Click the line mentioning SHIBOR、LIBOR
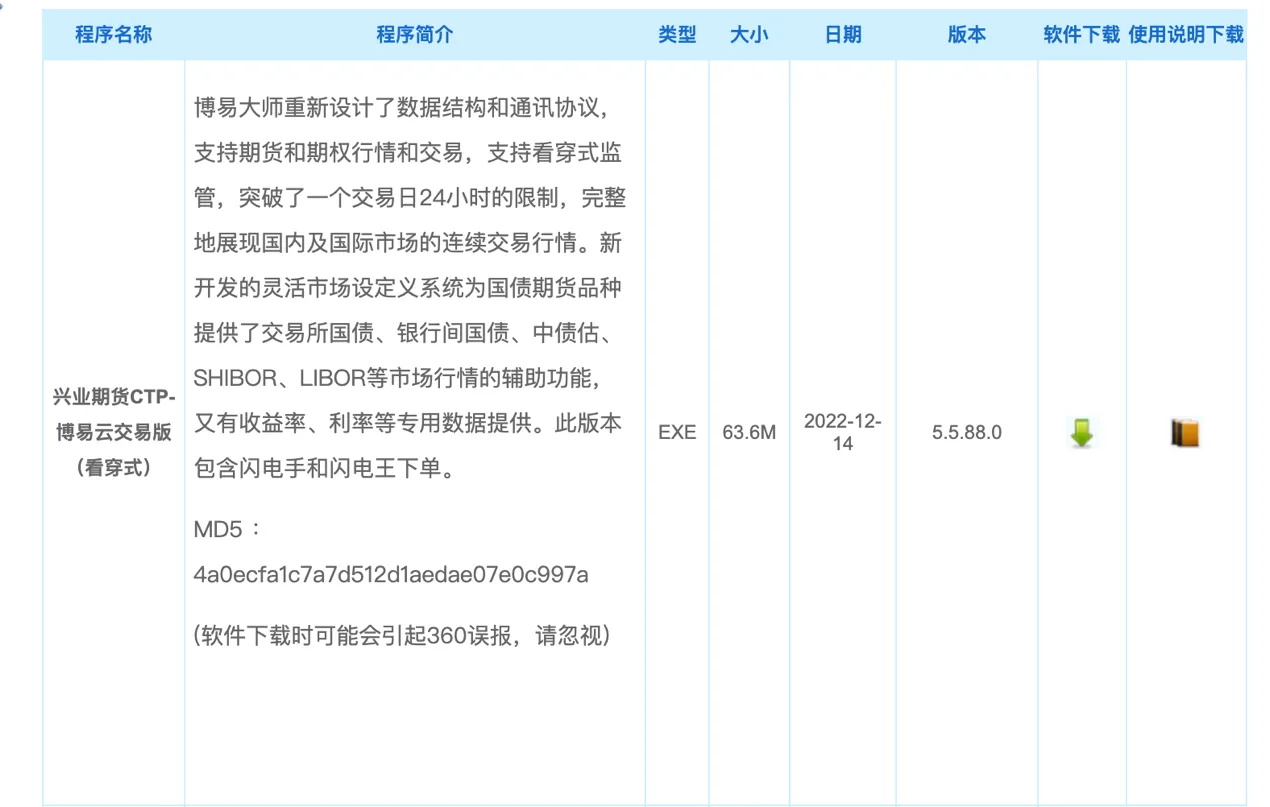This screenshot has width=1270, height=807. click(x=396, y=379)
